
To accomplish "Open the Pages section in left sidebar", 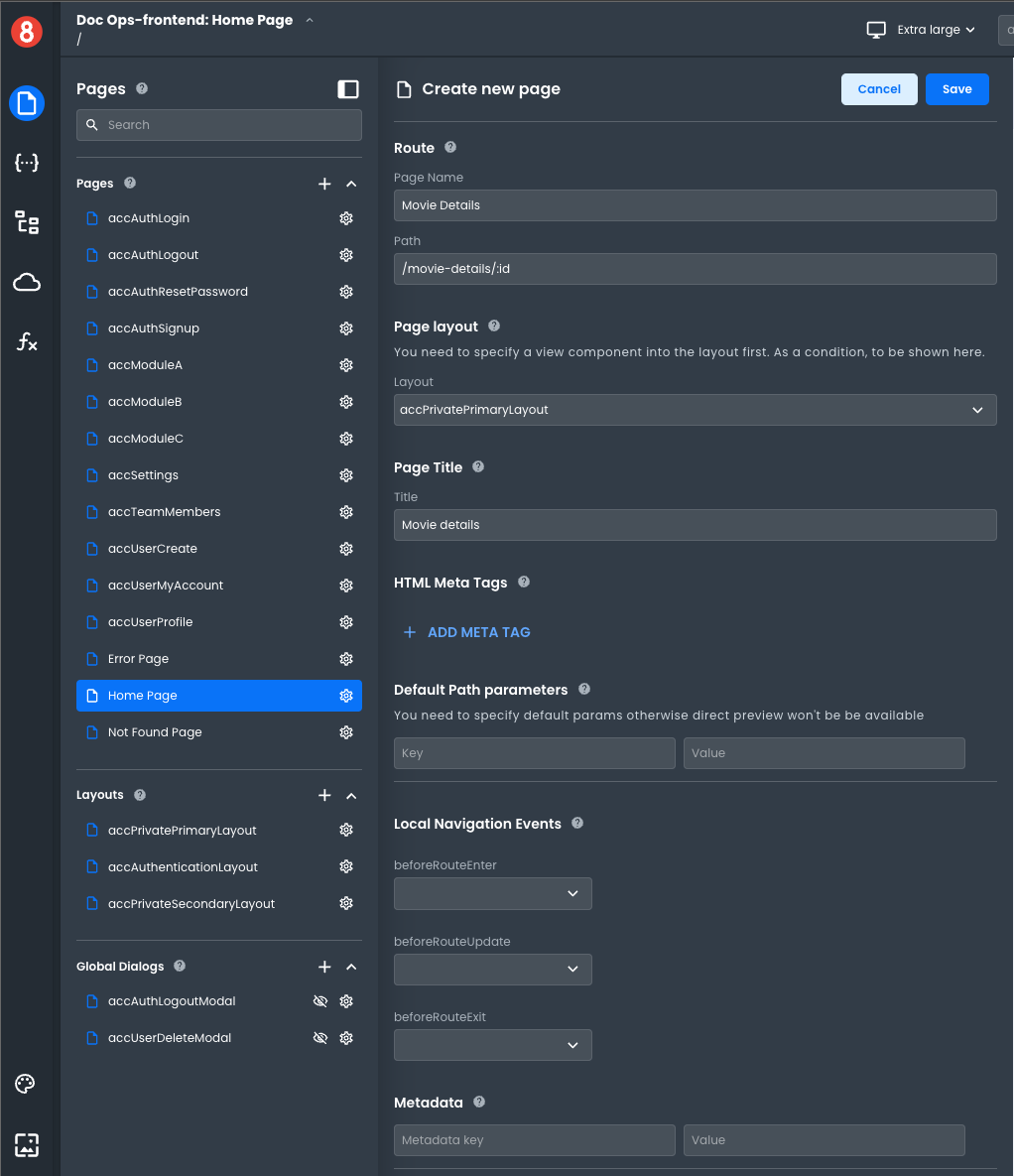I will (x=27, y=103).
